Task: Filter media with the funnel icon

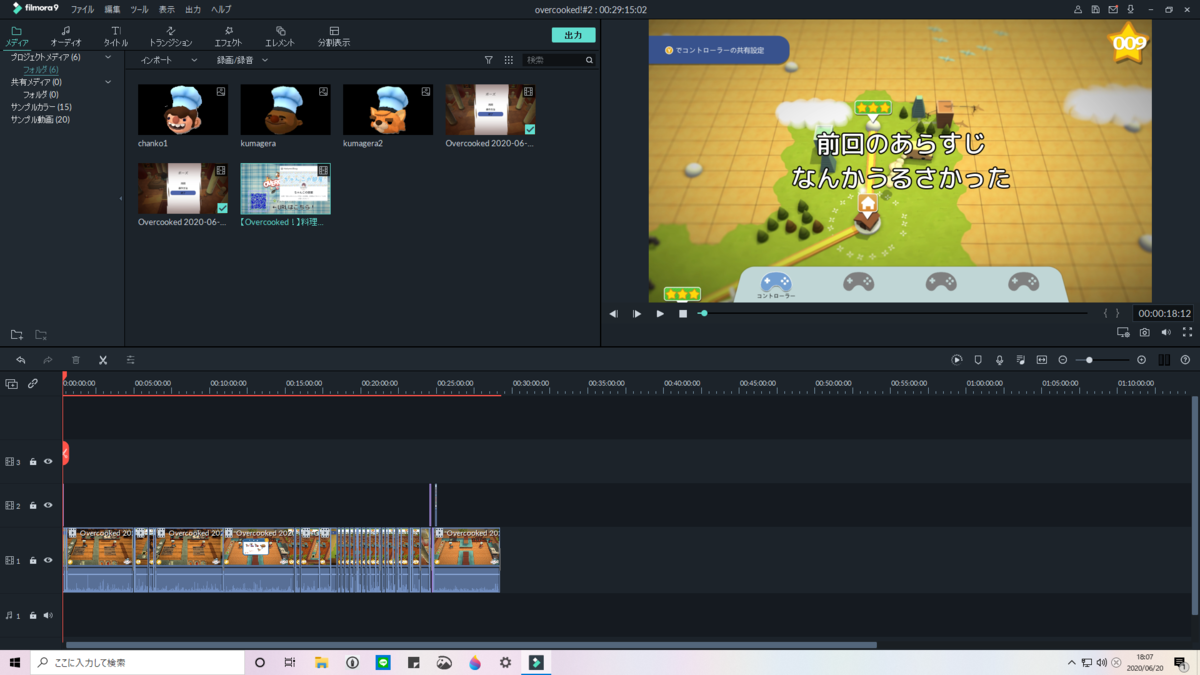Action: pos(489,60)
